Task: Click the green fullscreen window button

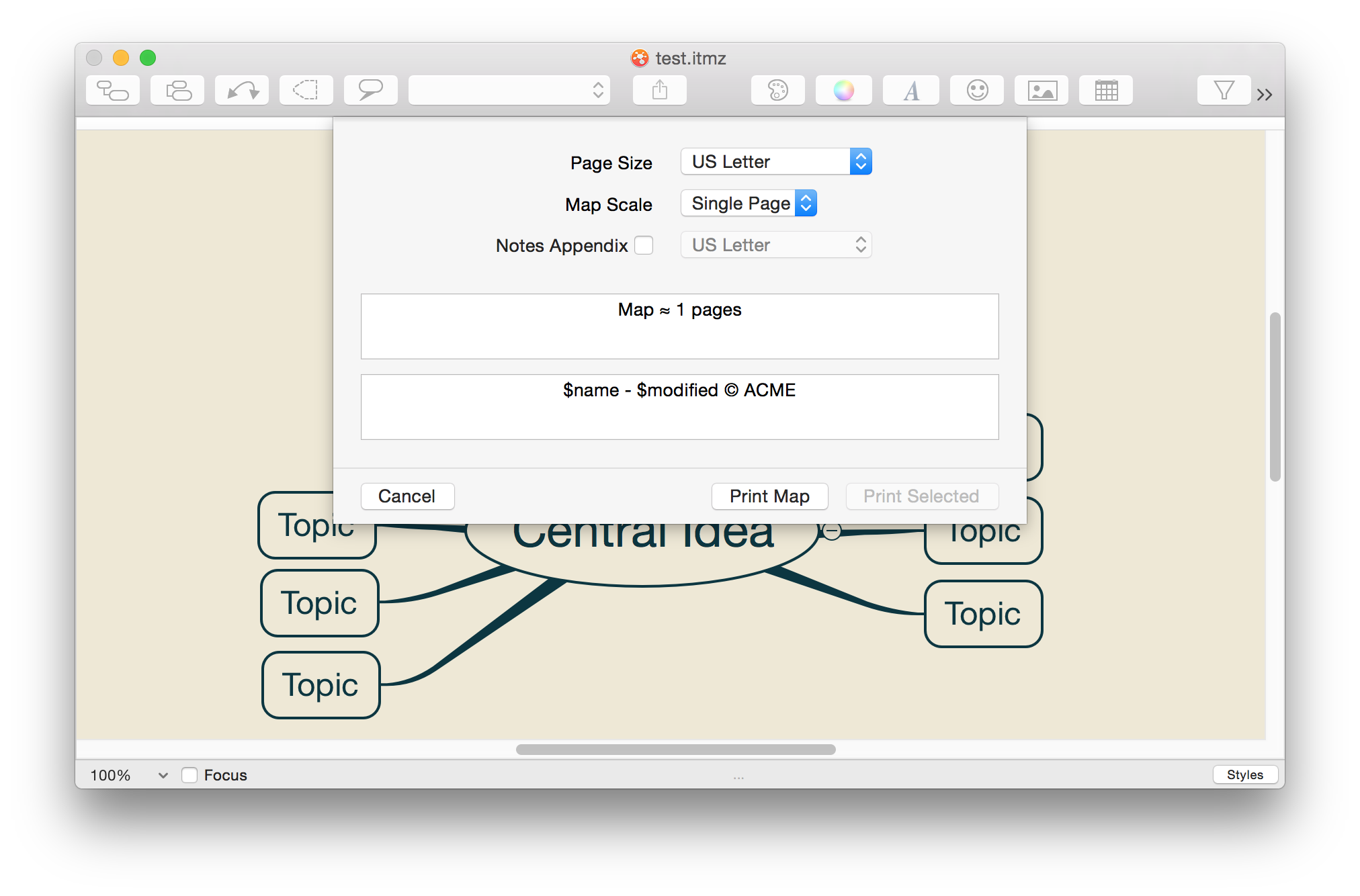Action: tap(148, 58)
